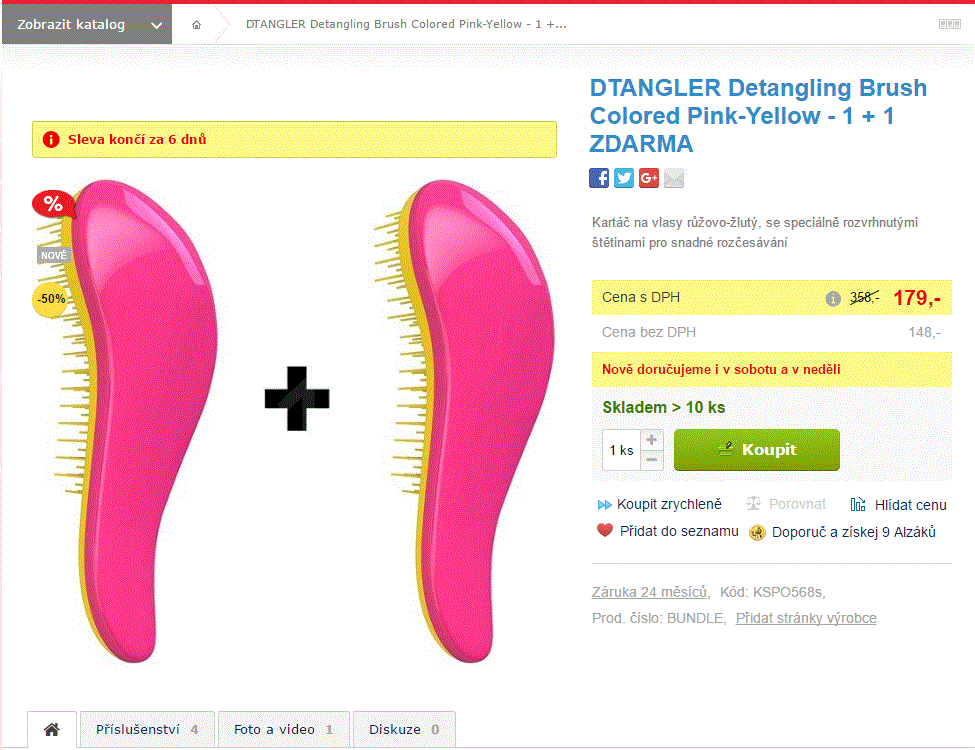Increase quantity with plus stepper
Image resolution: width=975 pixels, height=750 pixels.
coord(651,440)
